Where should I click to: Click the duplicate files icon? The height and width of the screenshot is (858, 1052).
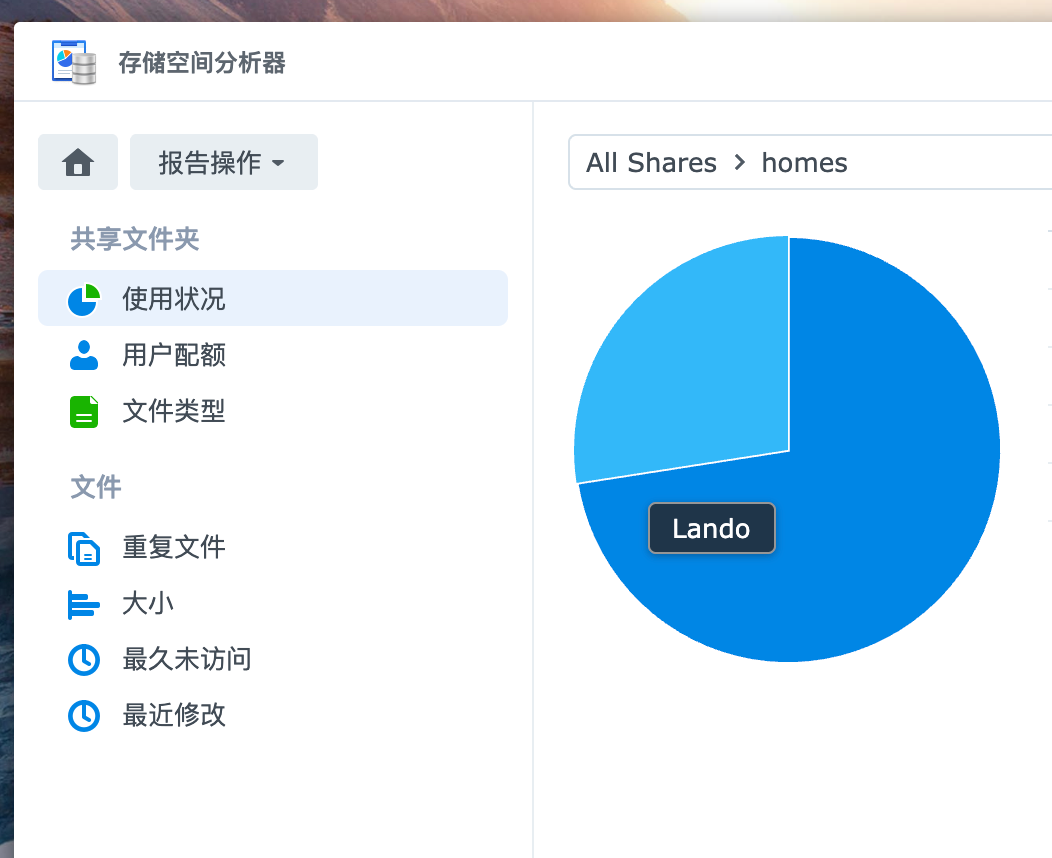click(84, 548)
